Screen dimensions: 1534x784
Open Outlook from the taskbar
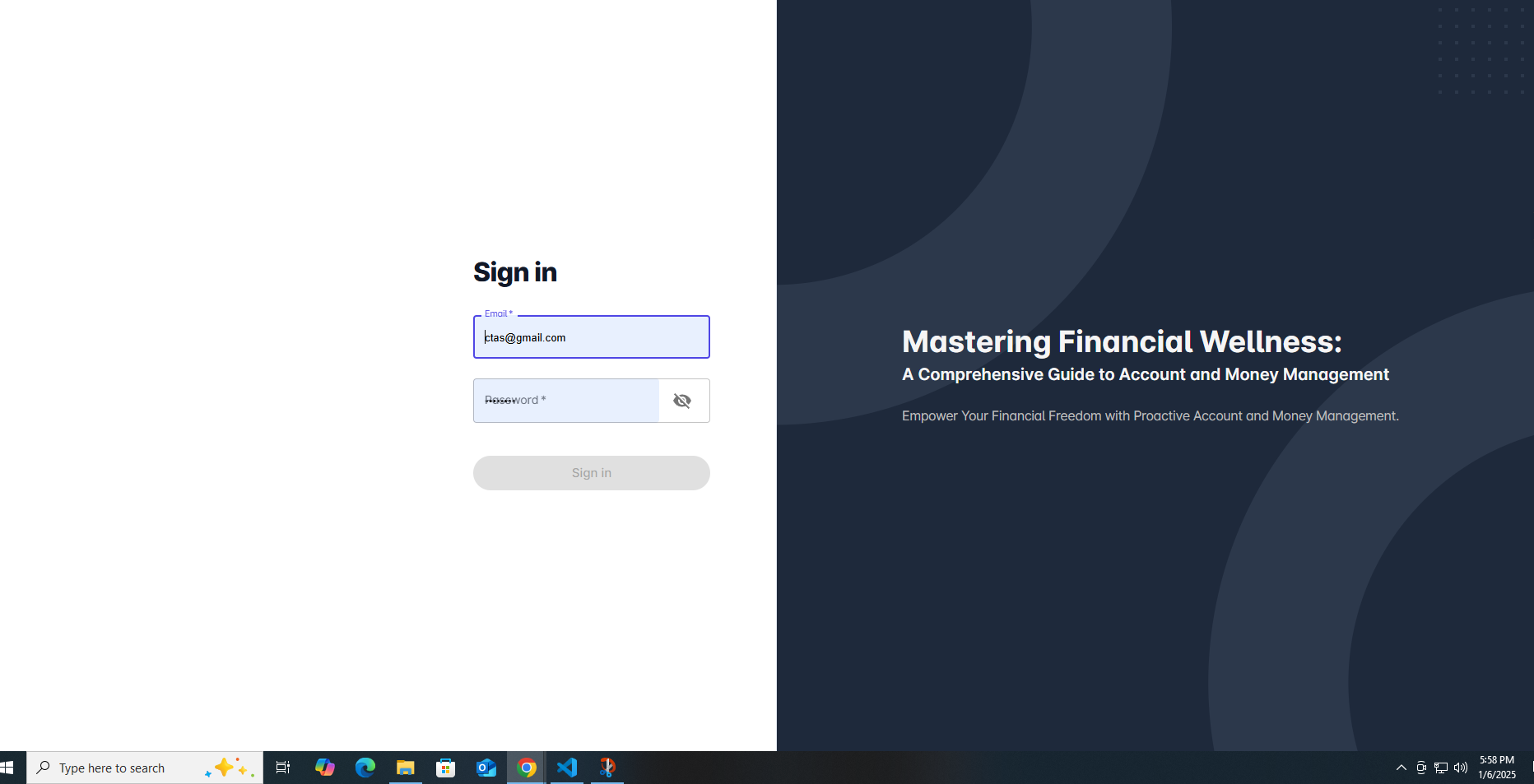[x=486, y=768]
